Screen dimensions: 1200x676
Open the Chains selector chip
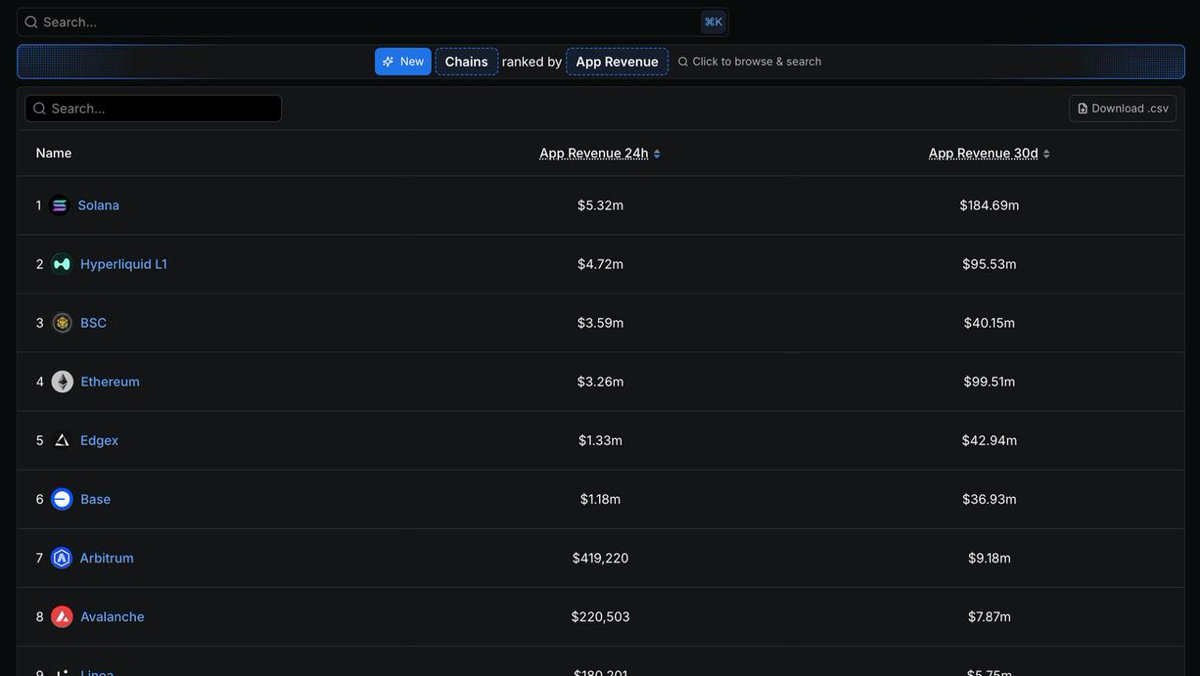(x=466, y=61)
